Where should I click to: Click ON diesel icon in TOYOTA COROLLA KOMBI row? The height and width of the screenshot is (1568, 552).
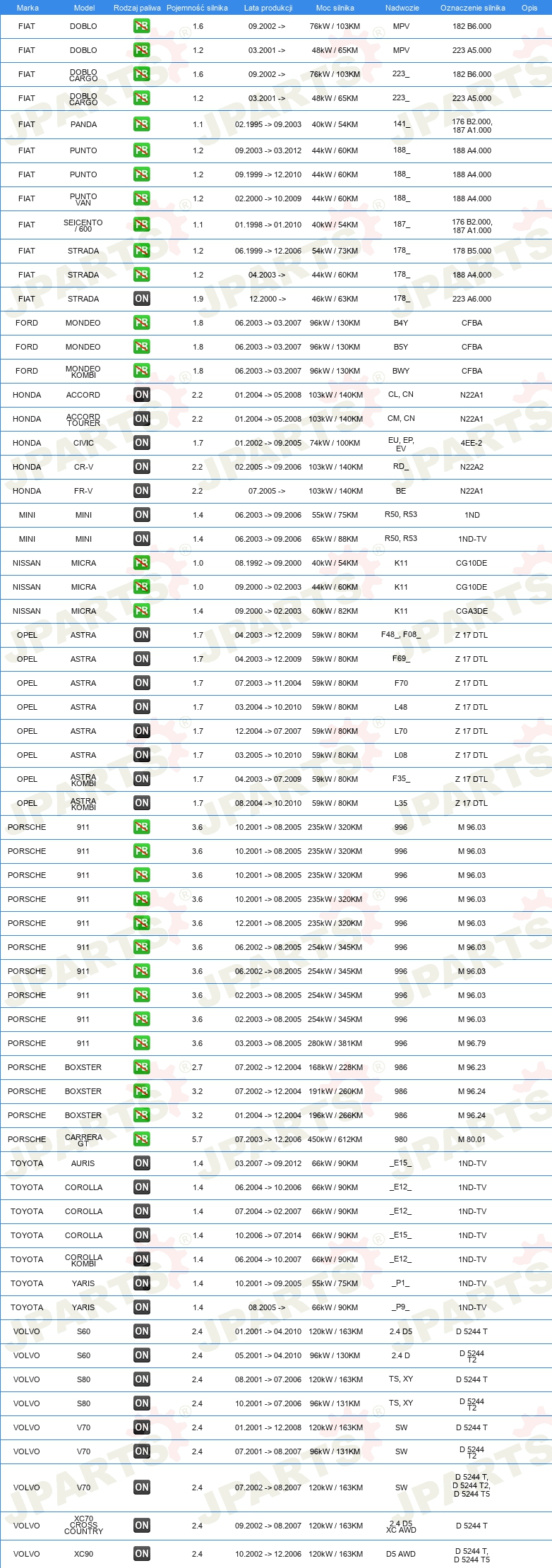141,1259
